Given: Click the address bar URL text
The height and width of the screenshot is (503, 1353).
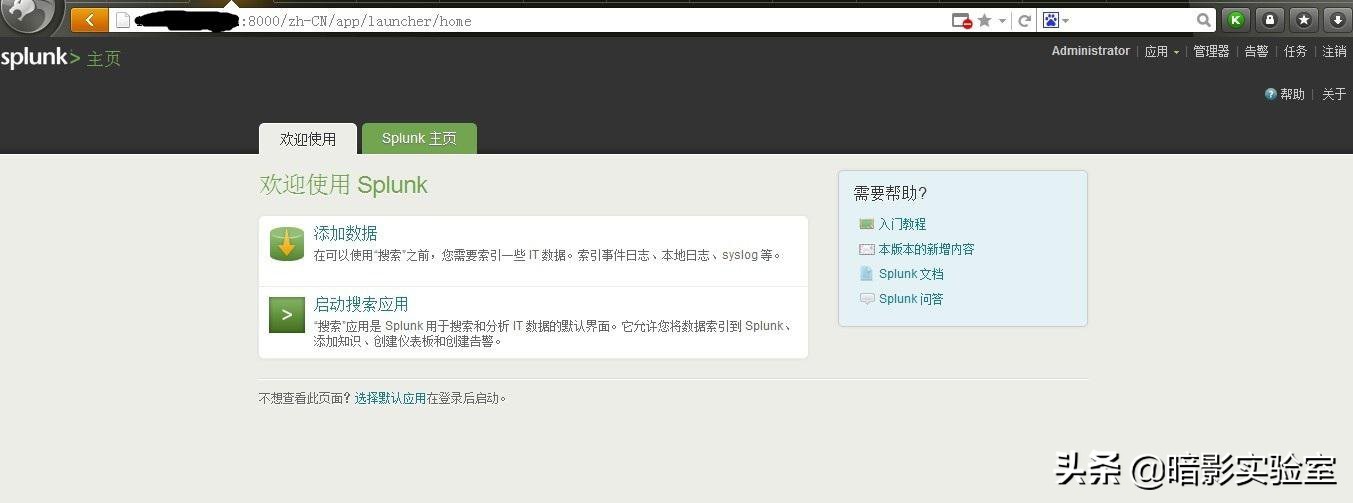Looking at the screenshot, I should tap(357, 21).
